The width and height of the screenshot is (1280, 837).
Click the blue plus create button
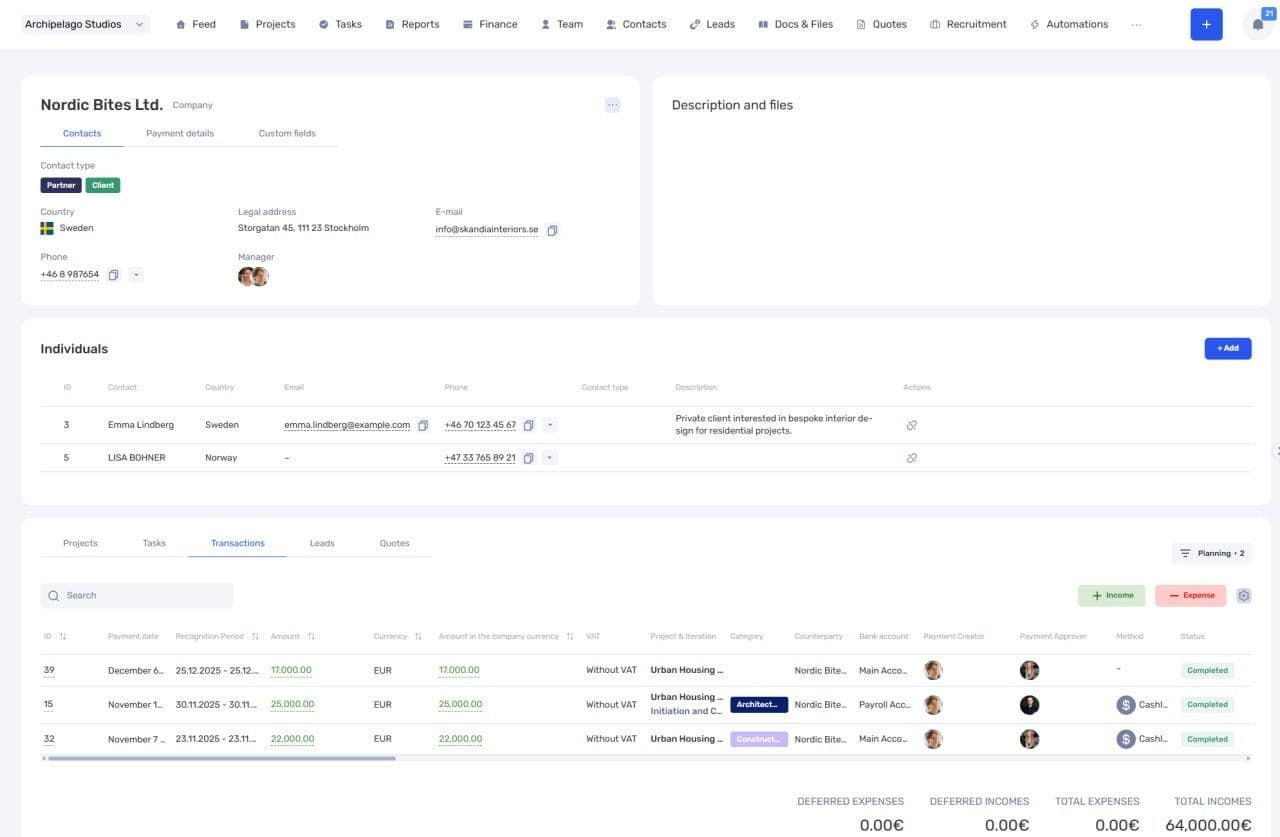pyautogui.click(x=1206, y=24)
